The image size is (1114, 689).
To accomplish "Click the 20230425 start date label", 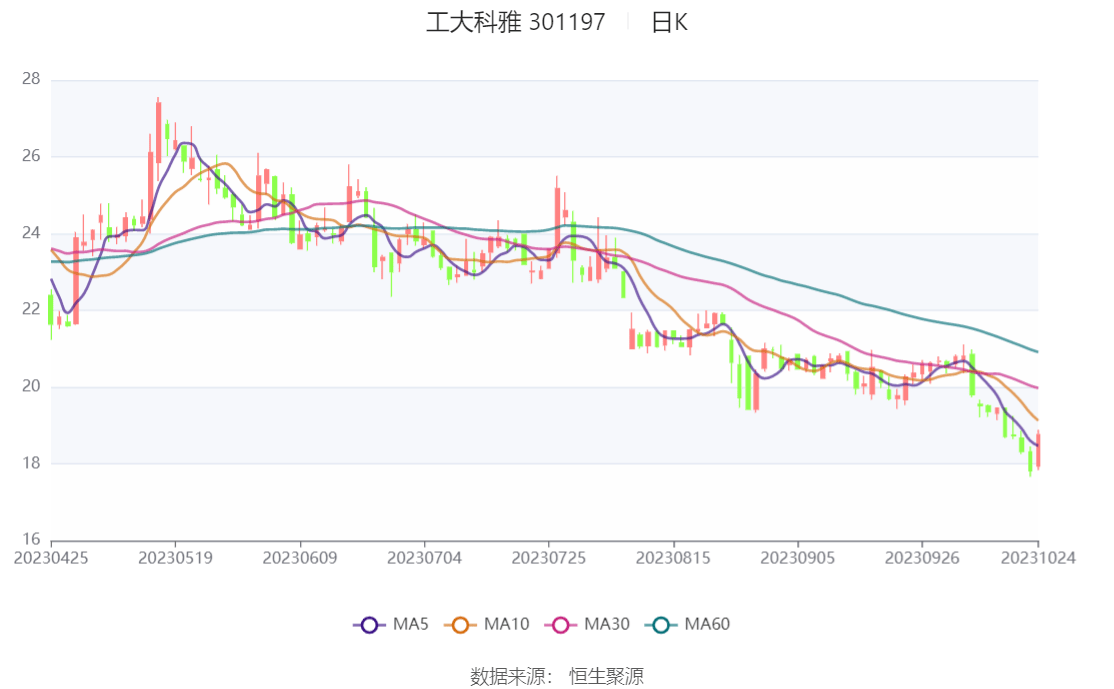I will (51, 558).
